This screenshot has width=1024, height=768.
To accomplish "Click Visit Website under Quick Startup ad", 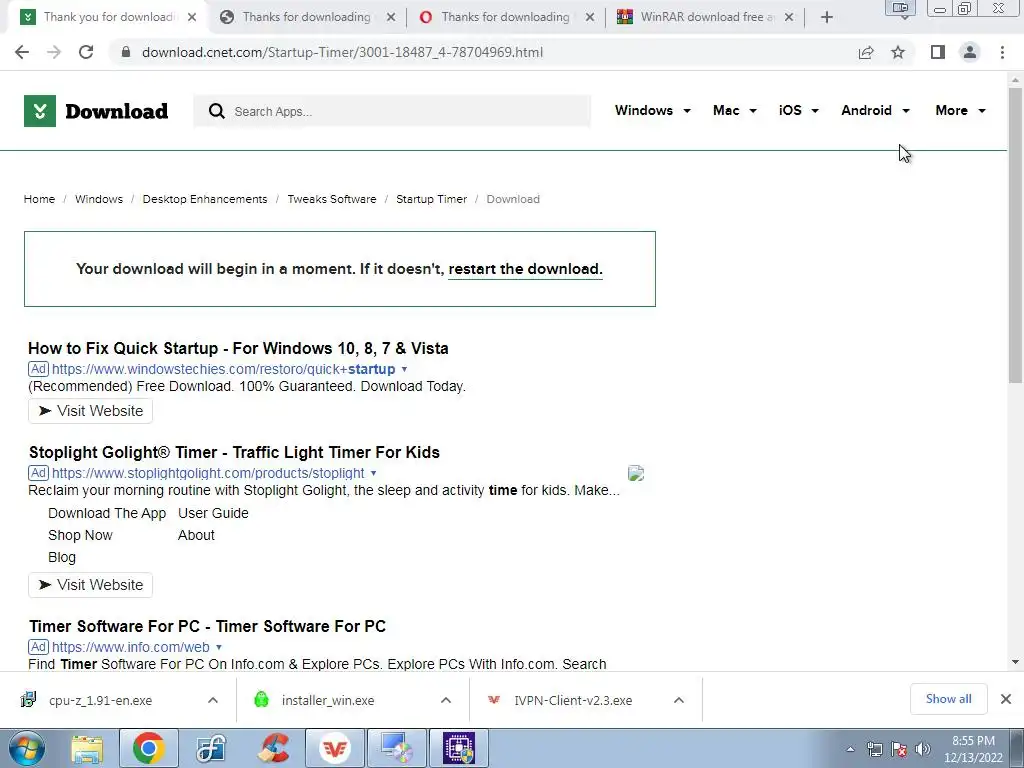I will click(90, 411).
